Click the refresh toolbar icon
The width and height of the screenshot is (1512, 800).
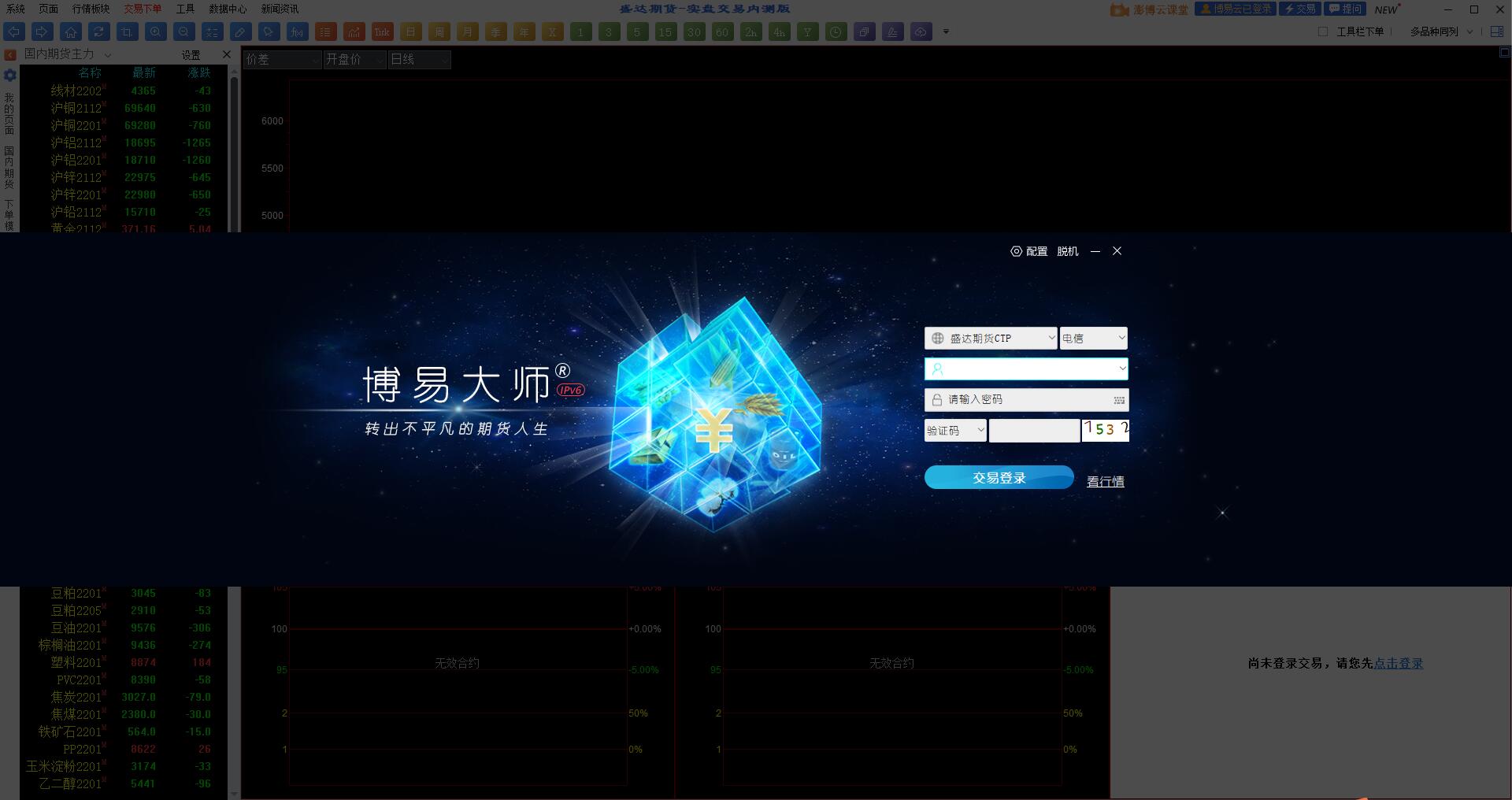point(99,31)
